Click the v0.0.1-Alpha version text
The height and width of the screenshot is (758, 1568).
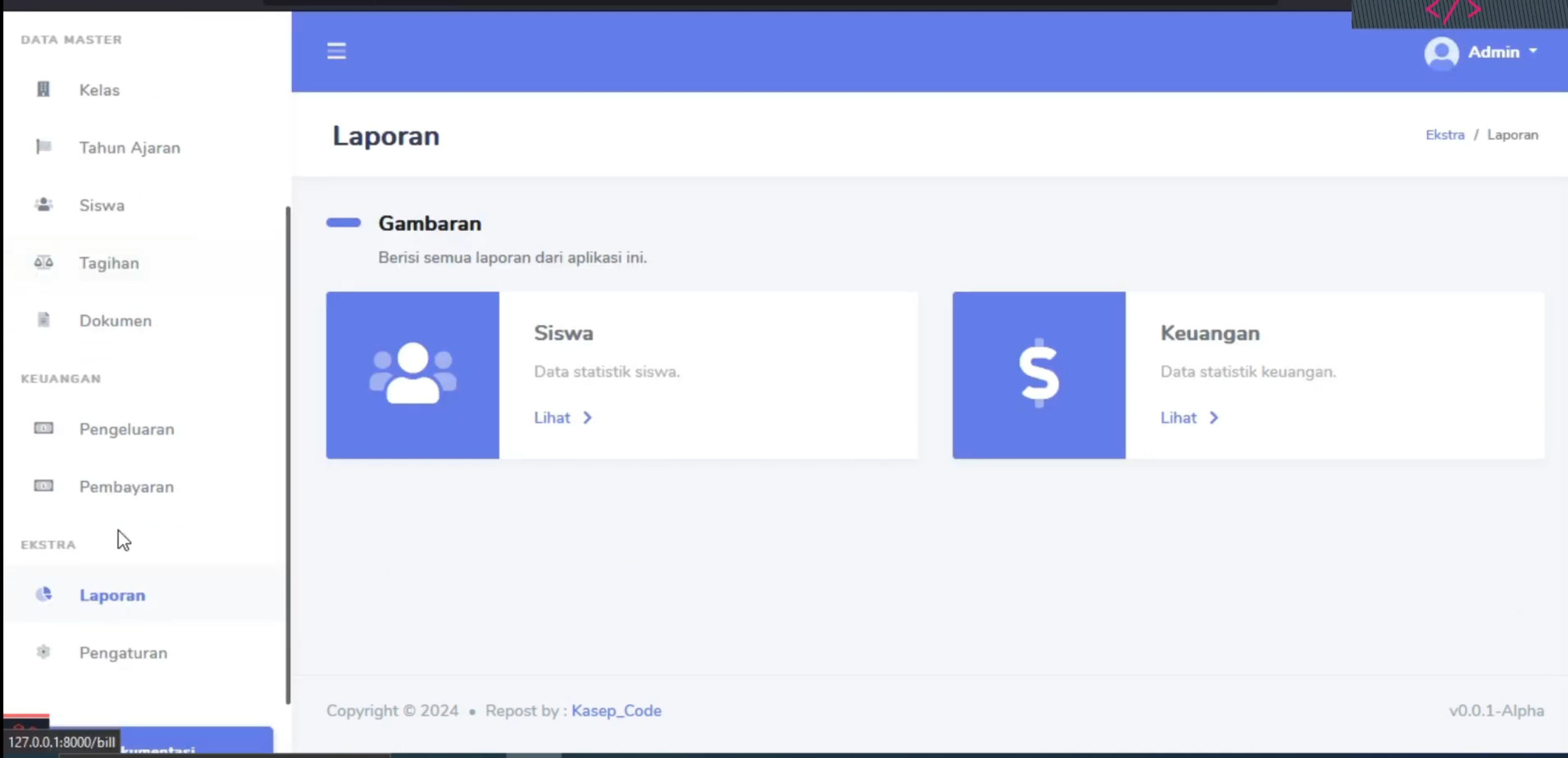(x=1496, y=711)
